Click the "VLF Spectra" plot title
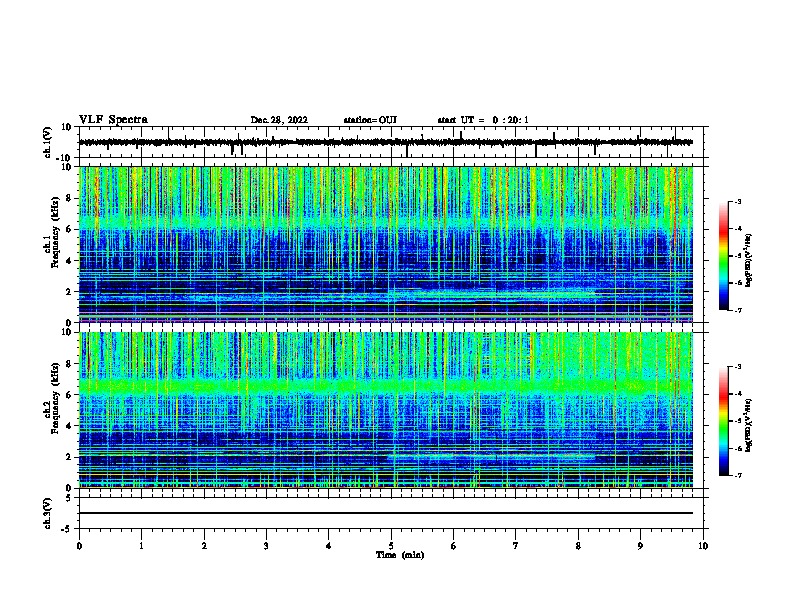The height and width of the screenshot is (612, 792). (x=113, y=119)
